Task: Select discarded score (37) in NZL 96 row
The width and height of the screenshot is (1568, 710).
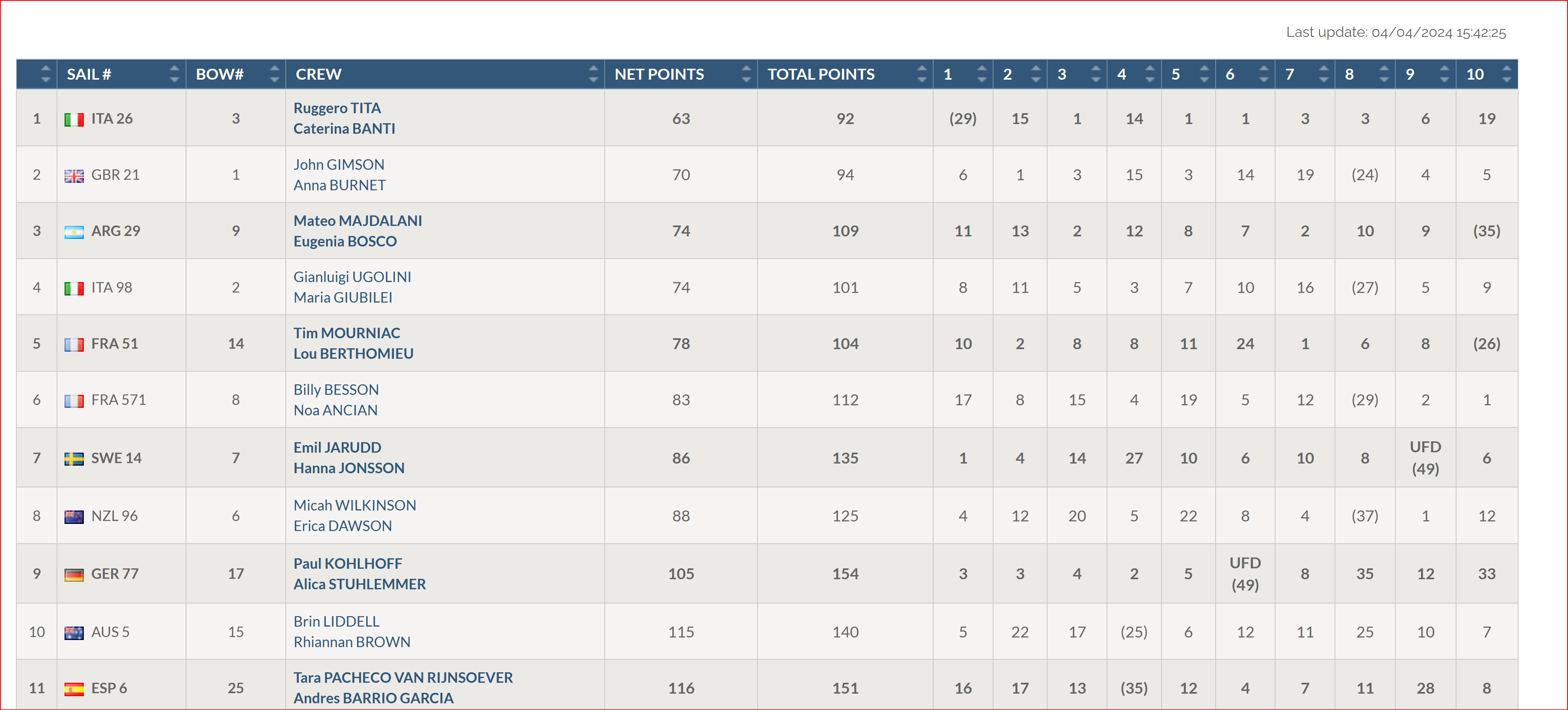Action: click(x=1365, y=517)
